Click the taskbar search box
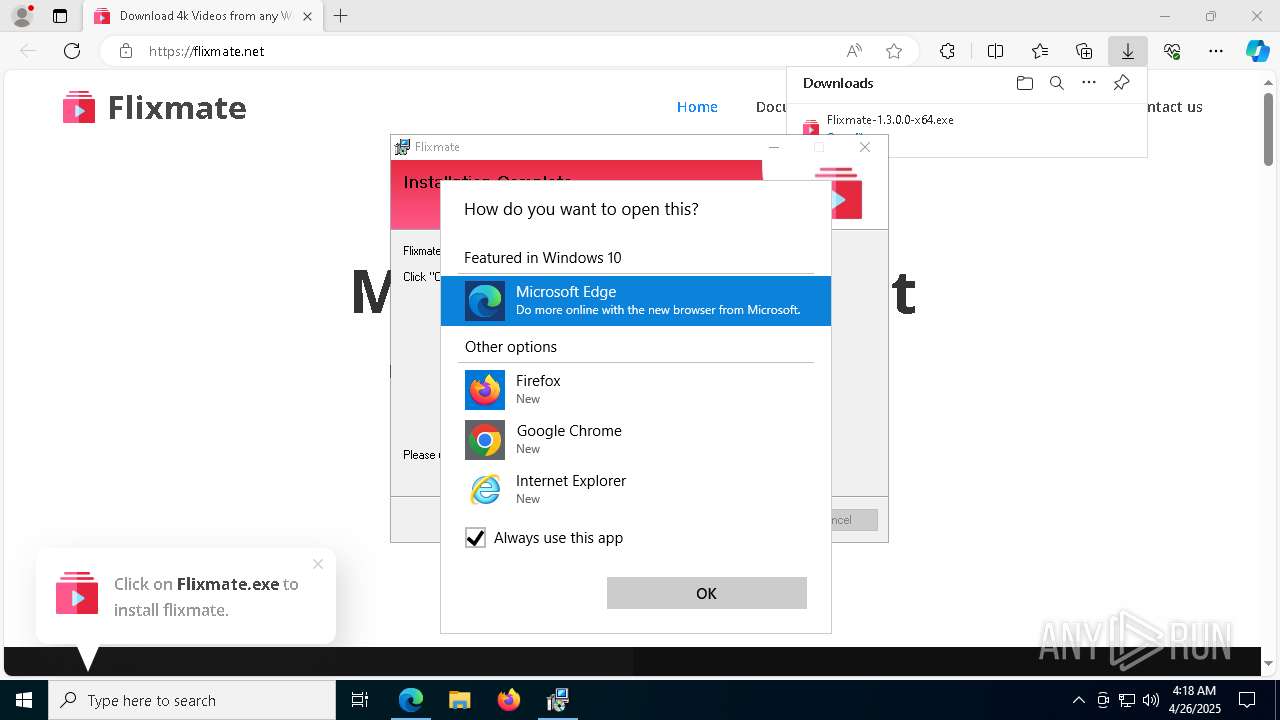1280x720 pixels. click(x=192, y=700)
